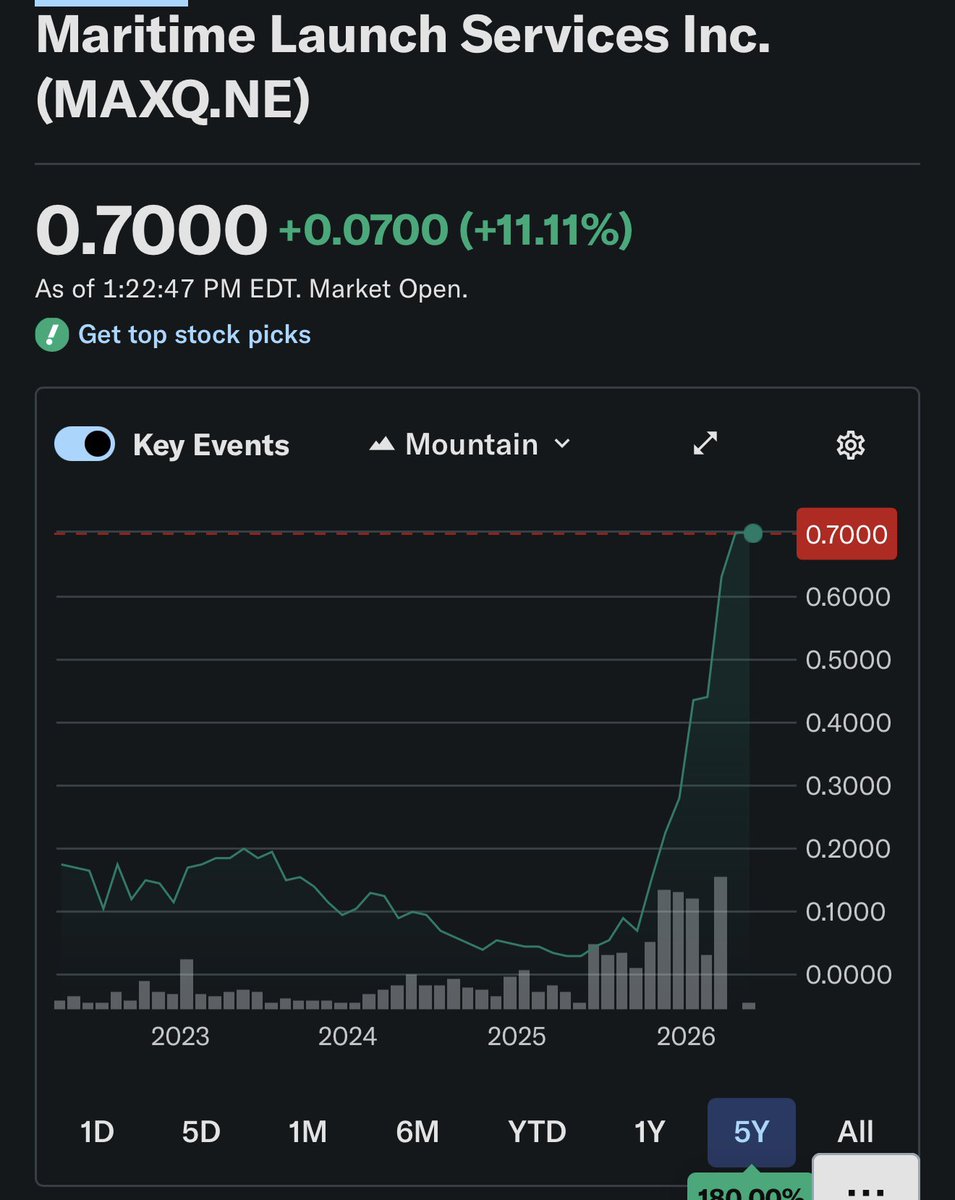Open chart settings gear
The image size is (955, 1200).
[x=850, y=445]
